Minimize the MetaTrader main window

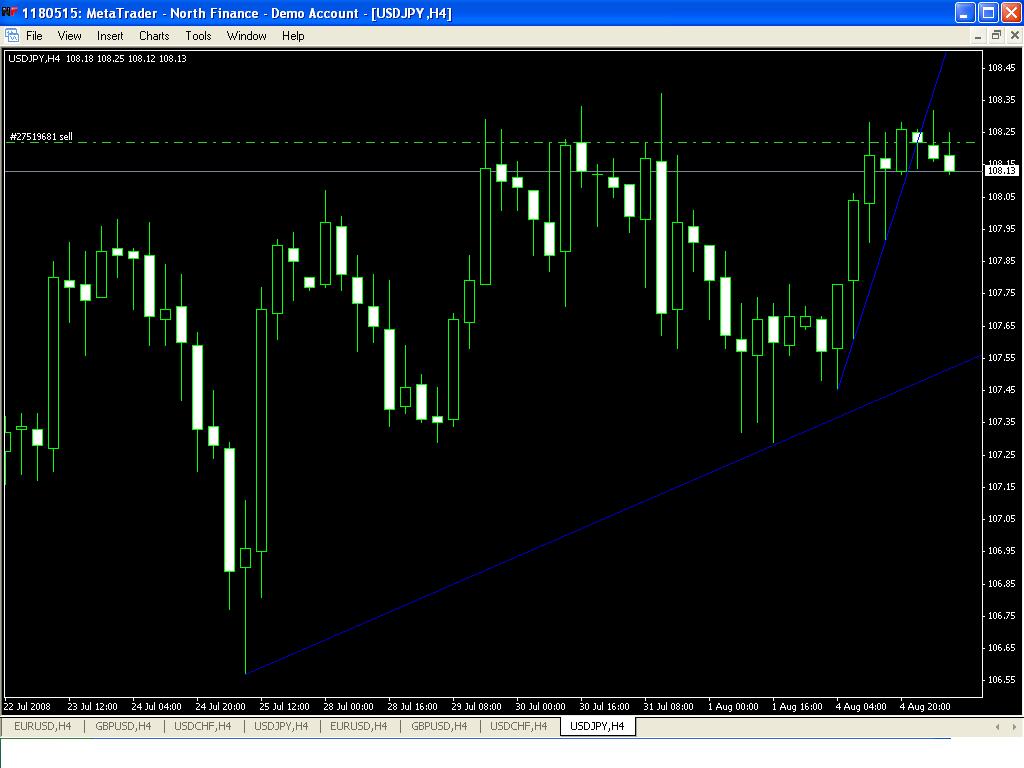pyautogui.click(x=965, y=12)
